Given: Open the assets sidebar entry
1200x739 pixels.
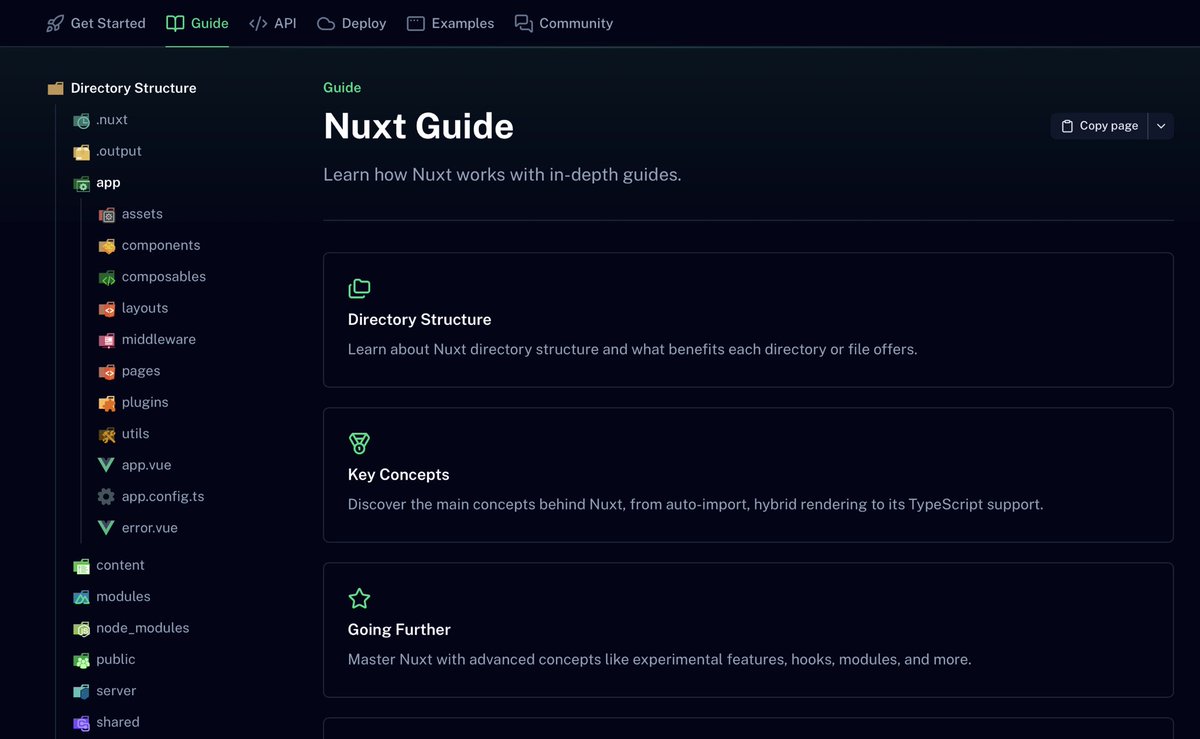Looking at the screenshot, I should pos(142,214).
